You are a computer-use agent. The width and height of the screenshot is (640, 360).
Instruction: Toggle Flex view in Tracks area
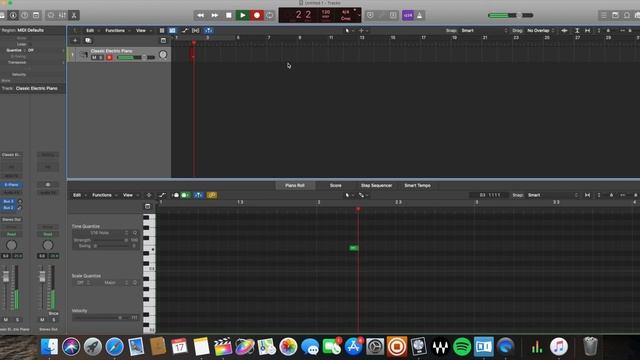click(x=196, y=31)
